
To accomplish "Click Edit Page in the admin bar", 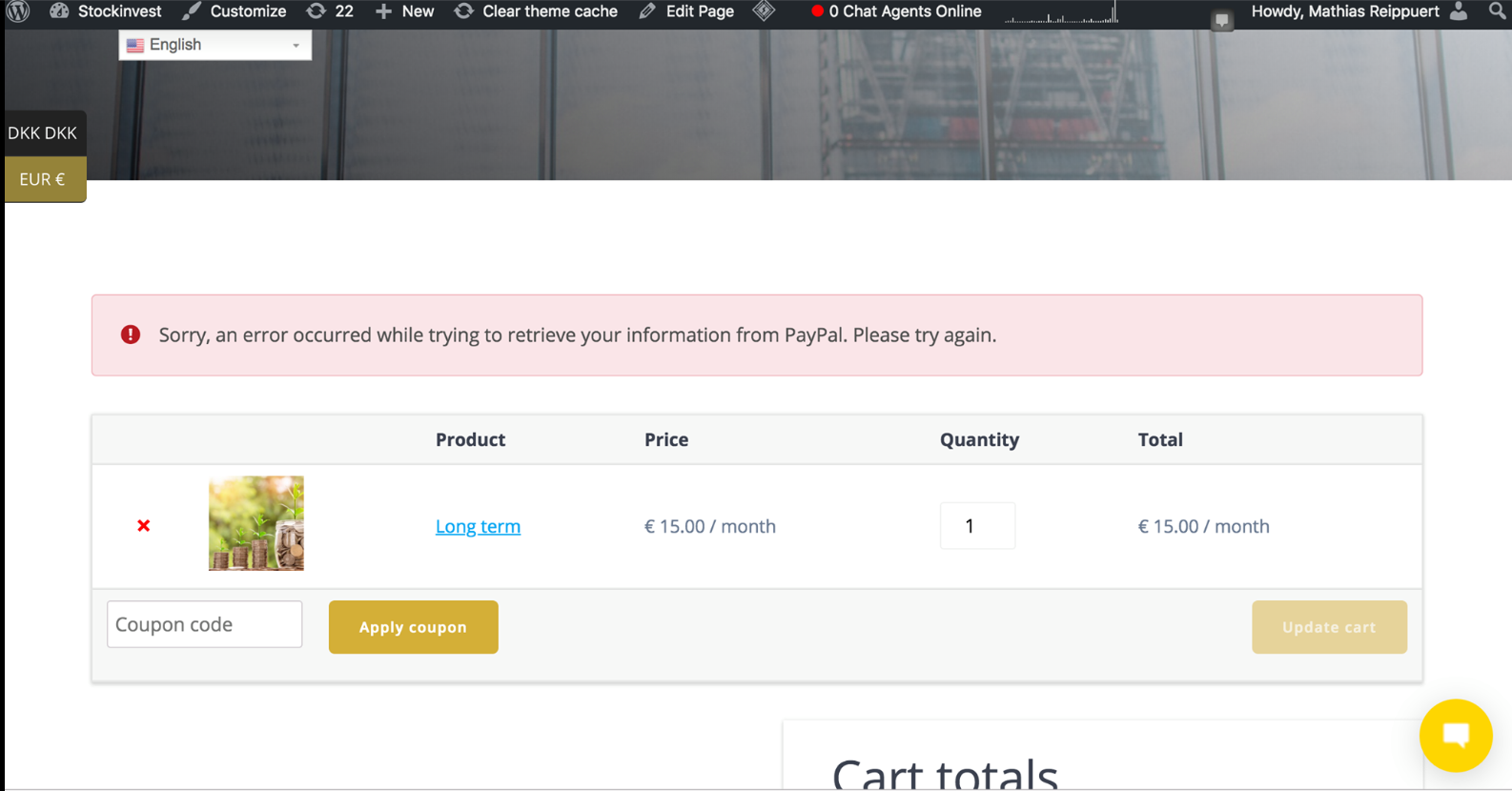I will (686, 11).
